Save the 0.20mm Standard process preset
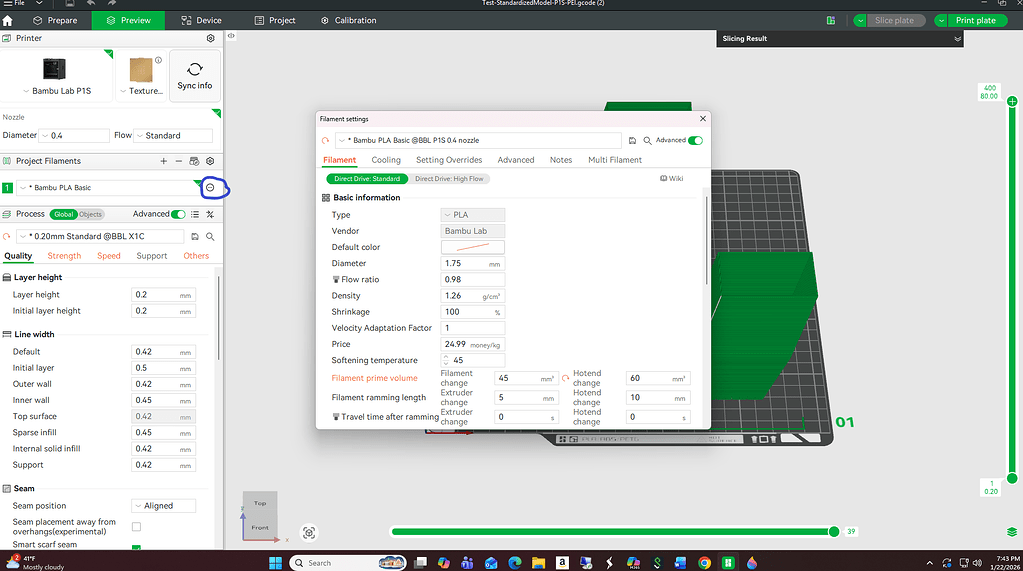Screen dimensions: 1023x571 [194, 237]
